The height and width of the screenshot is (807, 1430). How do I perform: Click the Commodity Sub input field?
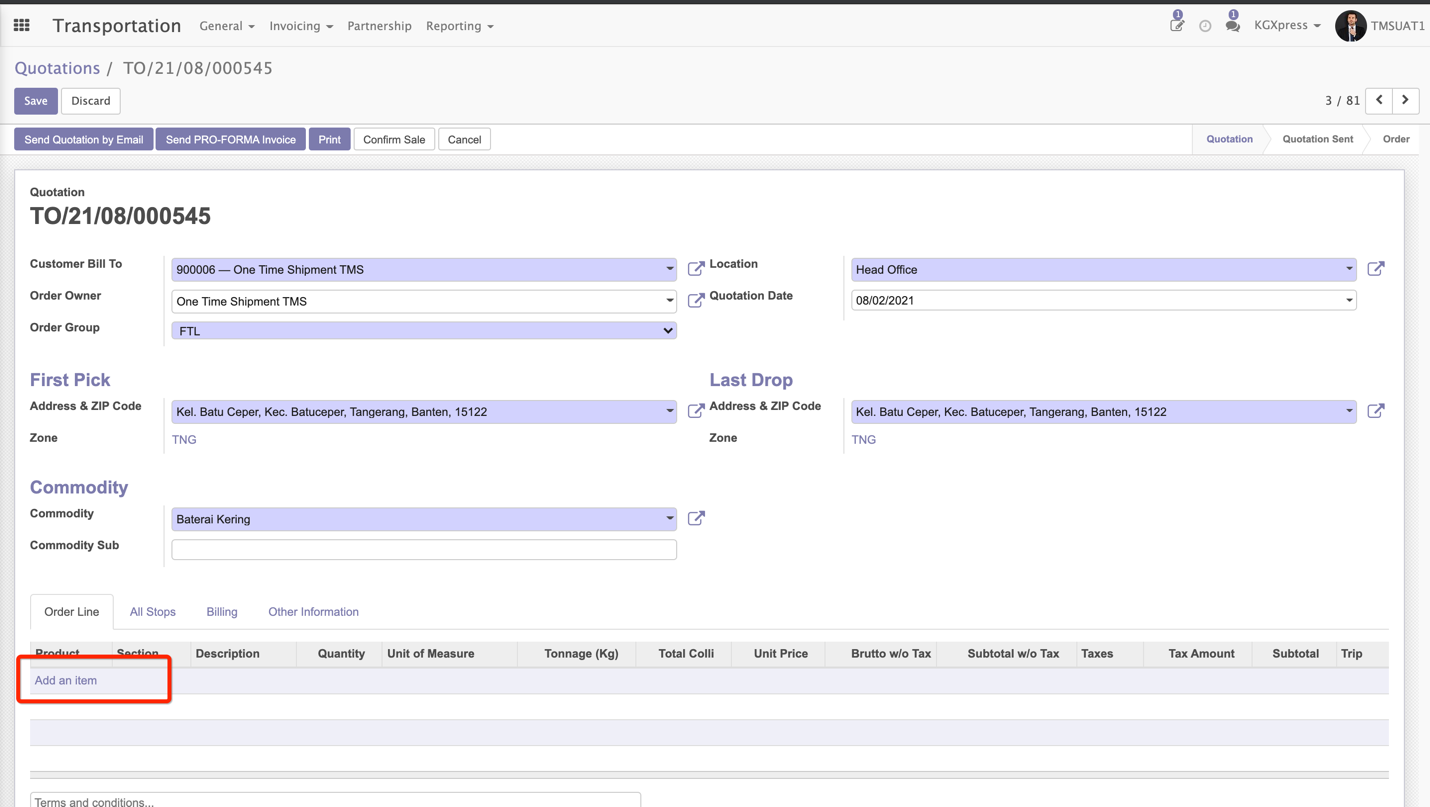pyautogui.click(x=424, y=550)
